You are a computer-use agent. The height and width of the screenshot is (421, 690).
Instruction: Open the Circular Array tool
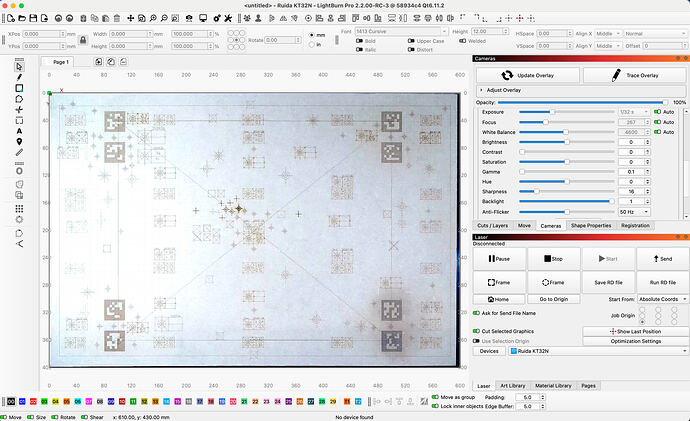19,220
